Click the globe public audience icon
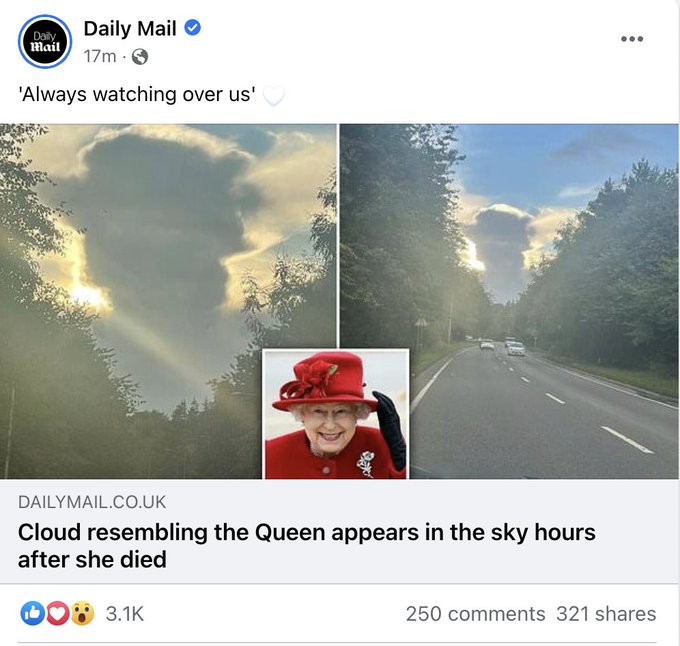 click(140, 57)
